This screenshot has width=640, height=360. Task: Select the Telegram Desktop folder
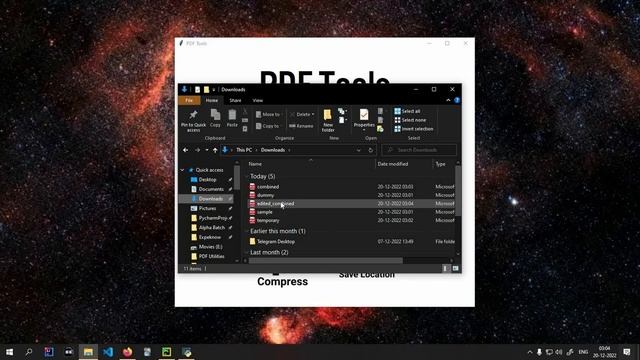(276, 242)
